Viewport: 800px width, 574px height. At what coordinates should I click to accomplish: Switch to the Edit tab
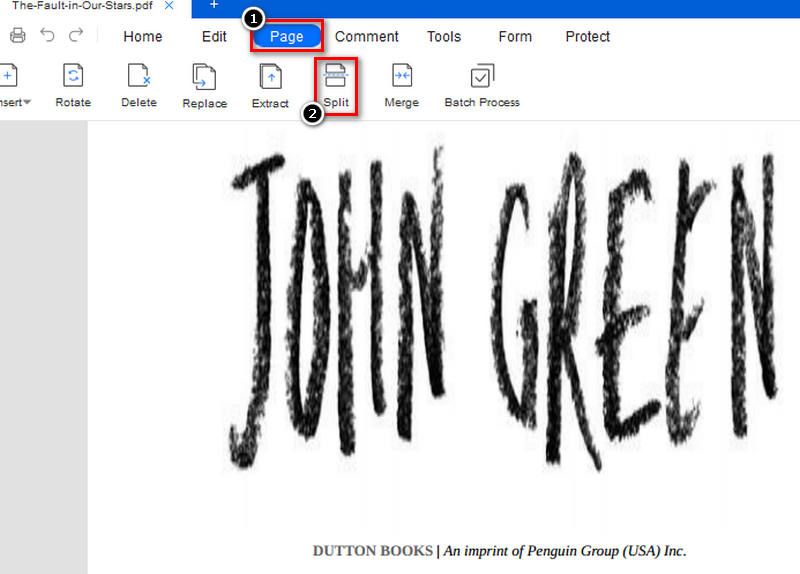(x=214, y=37)
